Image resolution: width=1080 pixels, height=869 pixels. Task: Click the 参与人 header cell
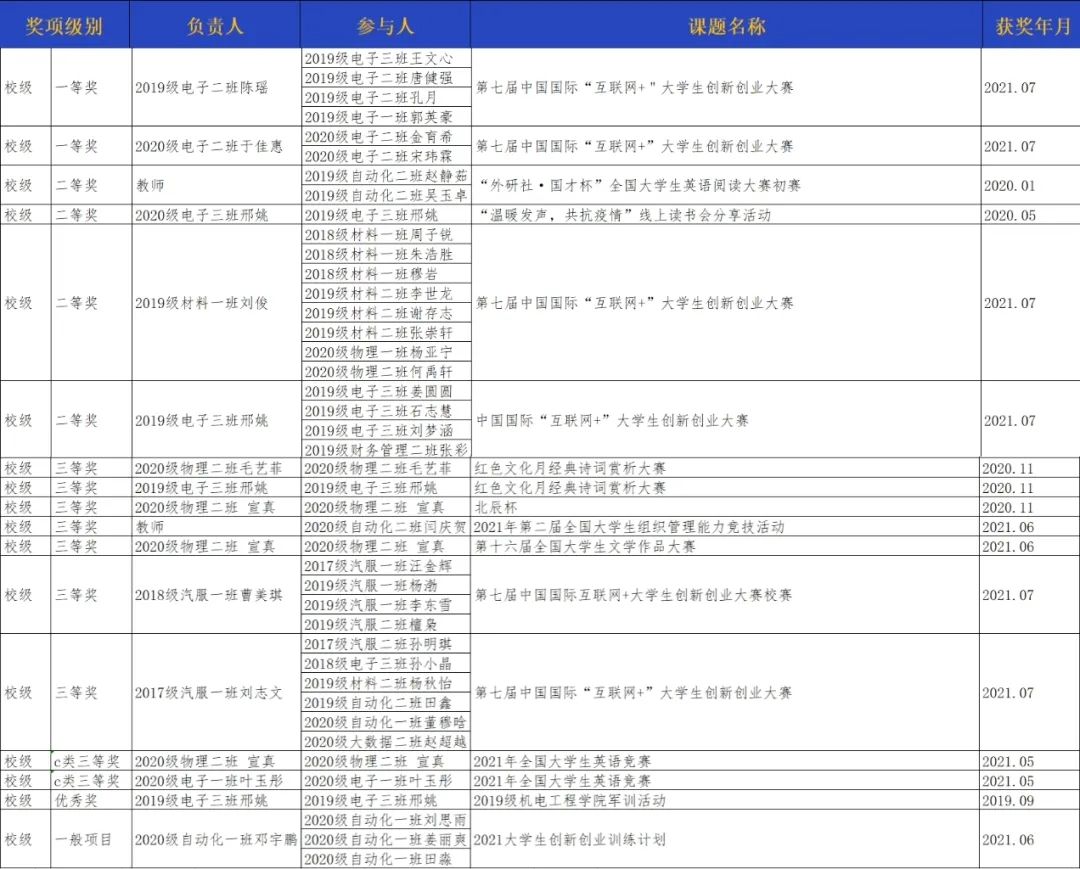[385, 26]
